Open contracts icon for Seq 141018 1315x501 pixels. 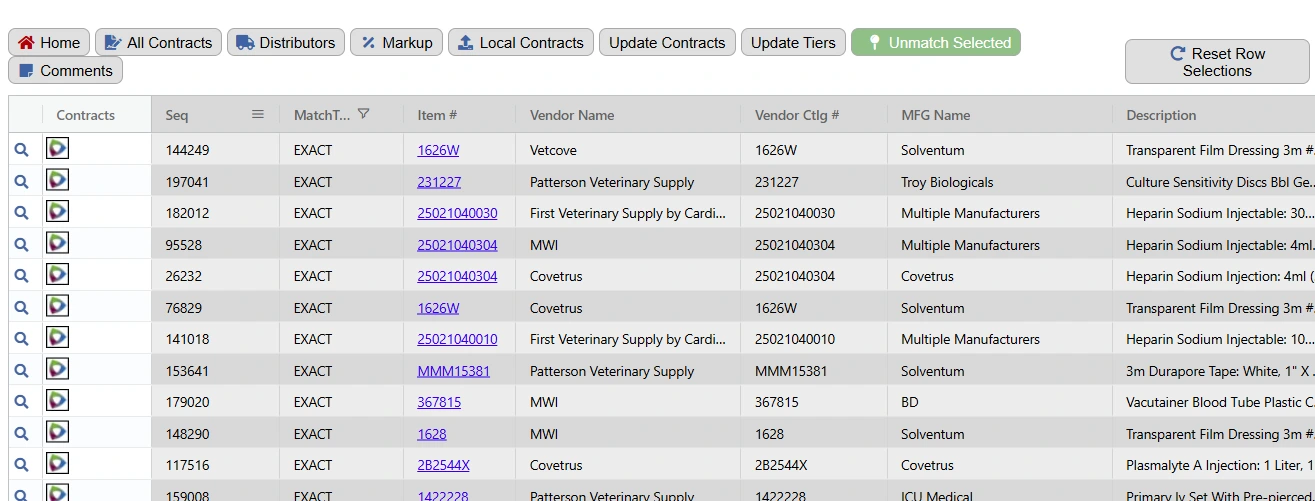[58, 337]
